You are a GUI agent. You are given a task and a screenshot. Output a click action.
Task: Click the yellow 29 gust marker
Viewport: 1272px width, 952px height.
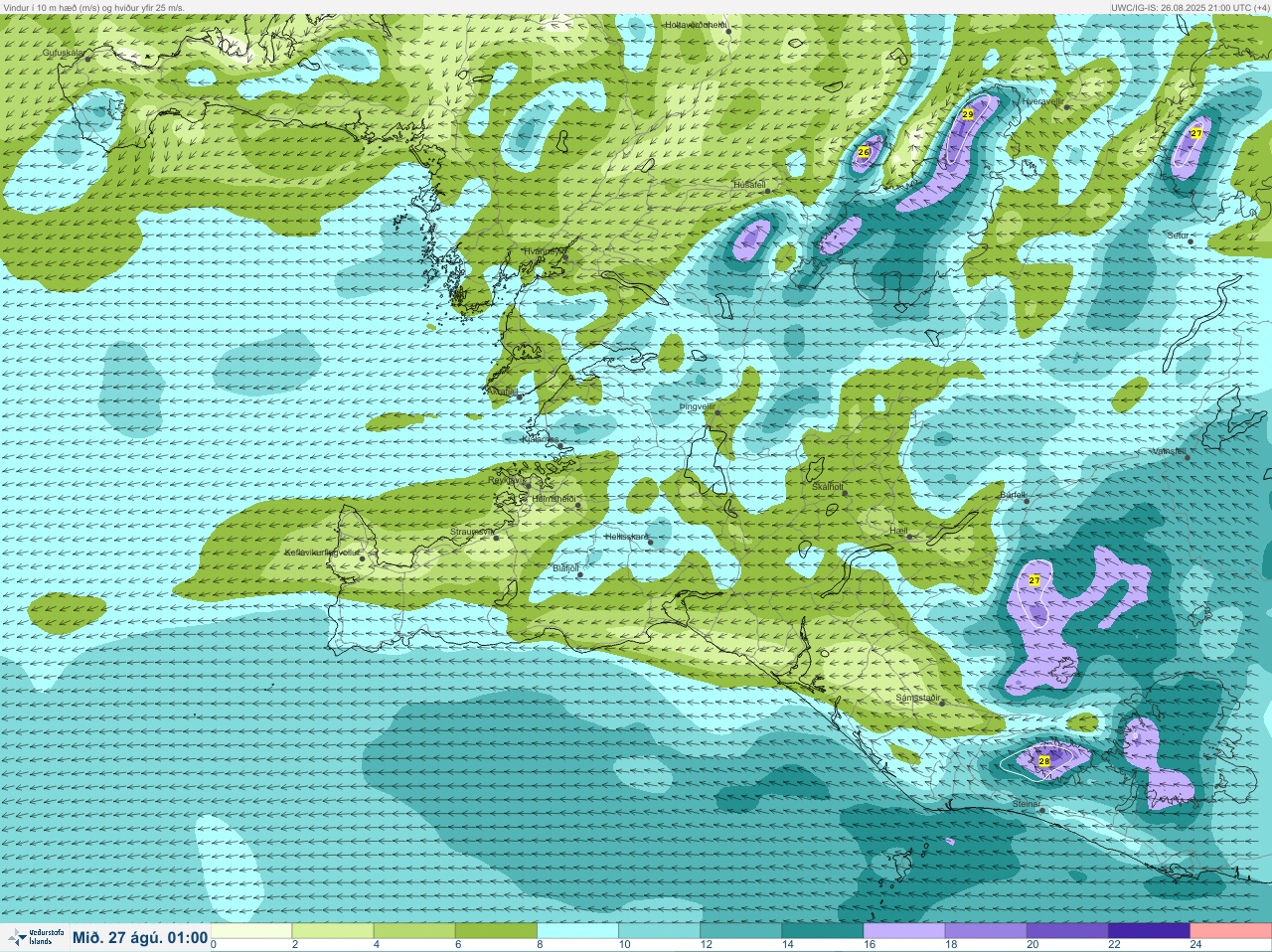968,115
